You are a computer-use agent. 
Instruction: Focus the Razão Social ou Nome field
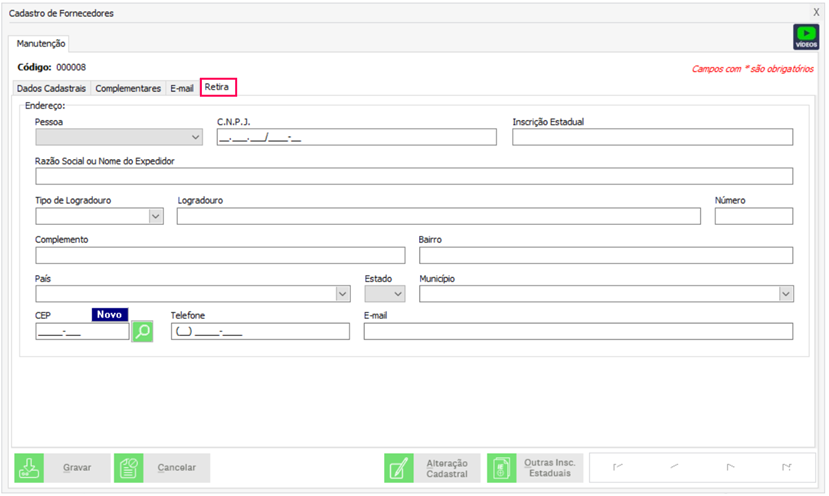coord(413,177)
